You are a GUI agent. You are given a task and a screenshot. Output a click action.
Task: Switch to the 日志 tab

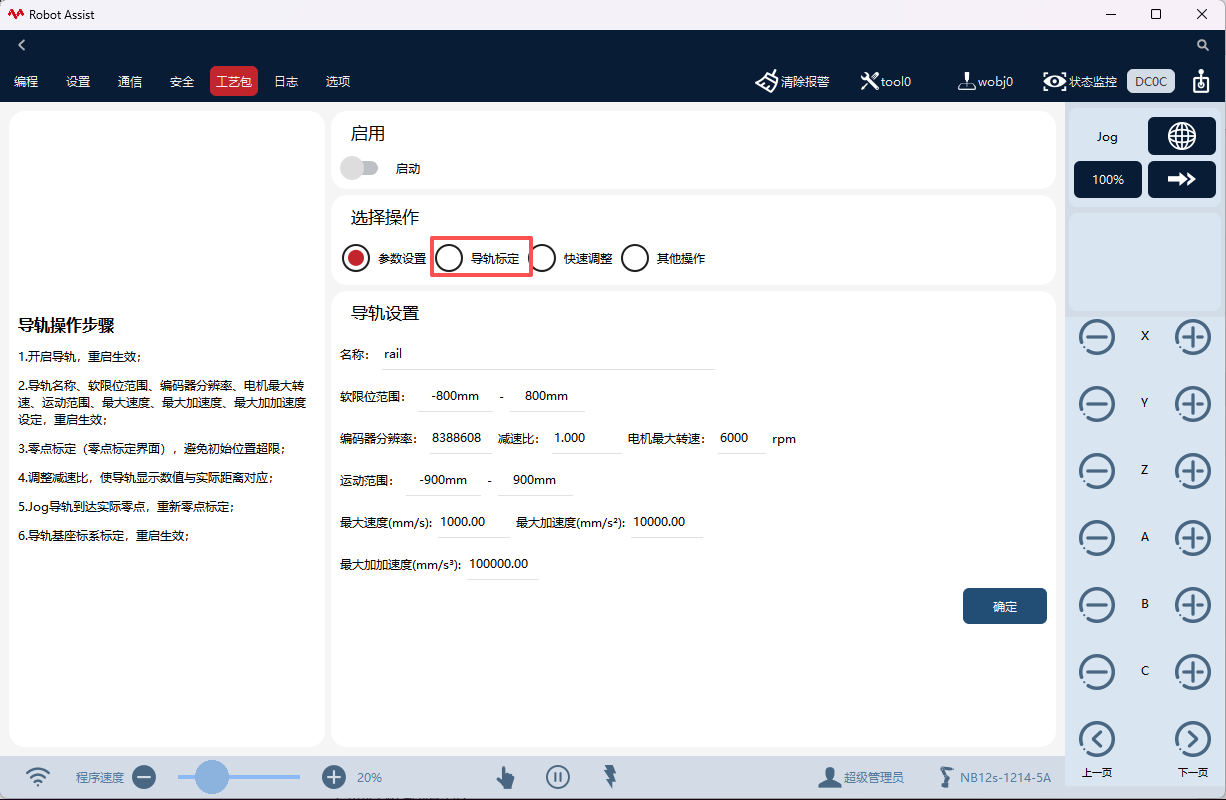[286, 81]
